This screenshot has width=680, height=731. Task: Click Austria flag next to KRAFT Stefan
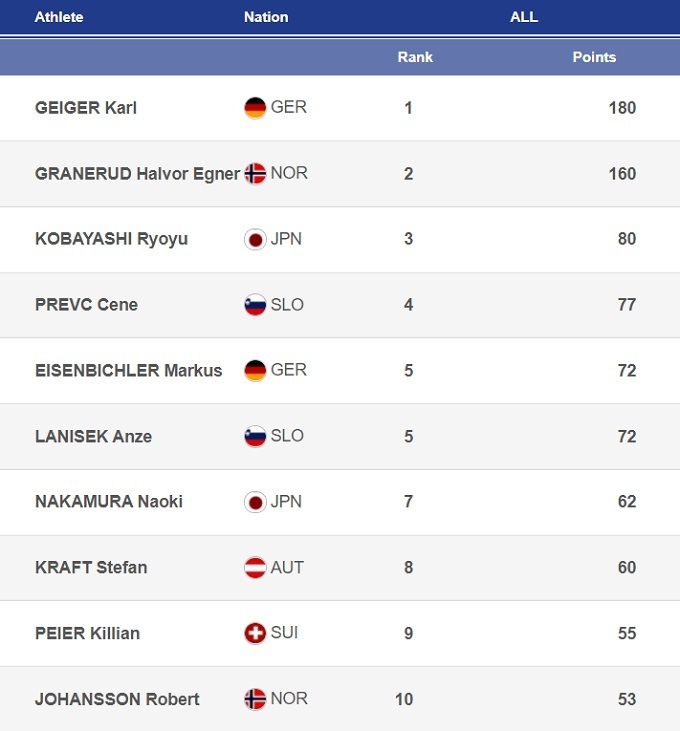click(x=255, y=567)
